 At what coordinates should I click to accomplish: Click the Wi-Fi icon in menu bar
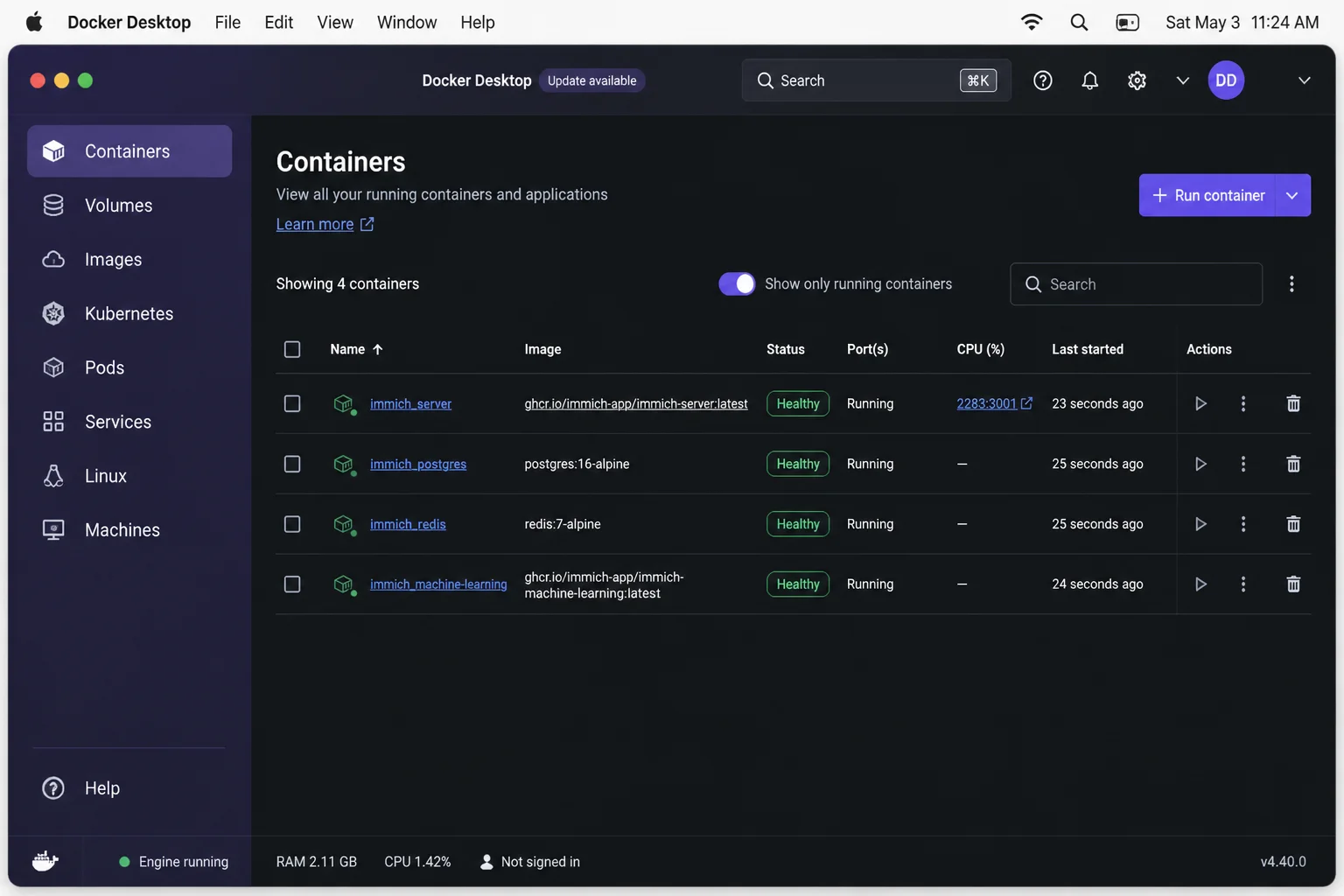pyautogui.click(x=1032, y=22)
